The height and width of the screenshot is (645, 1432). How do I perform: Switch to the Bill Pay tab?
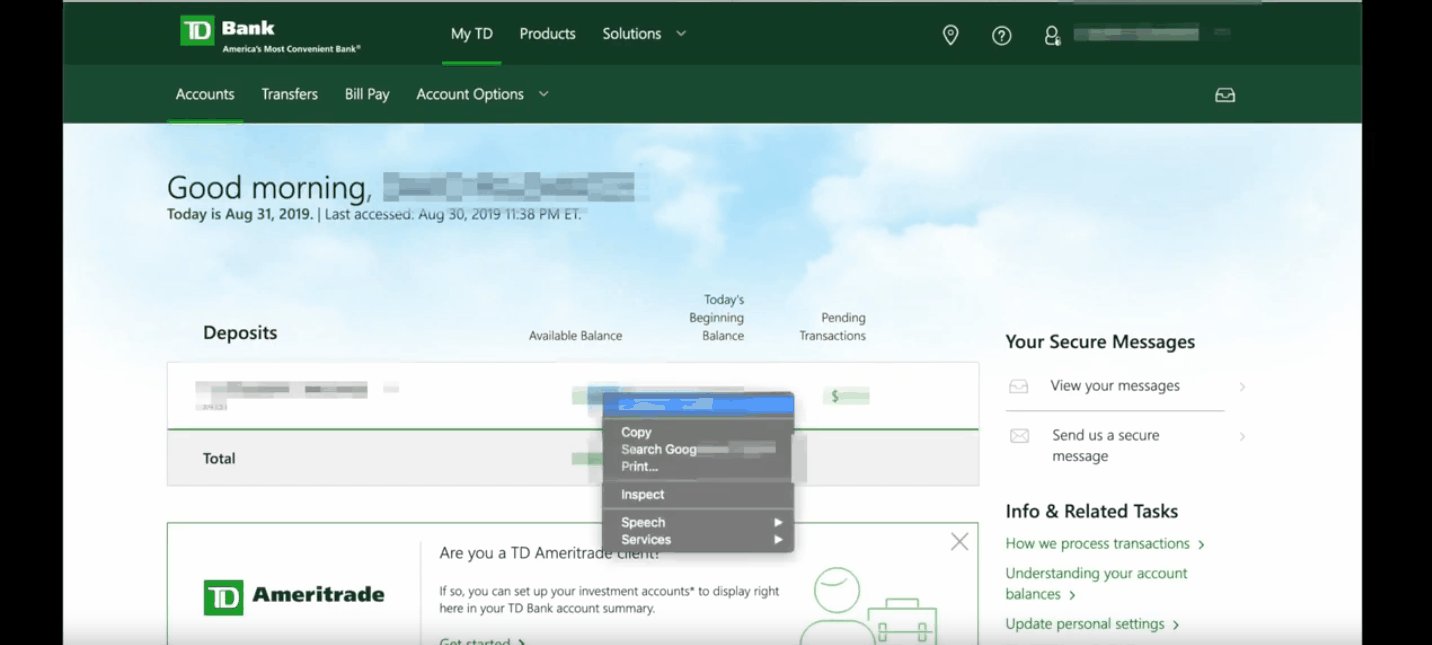coord(366,93)
